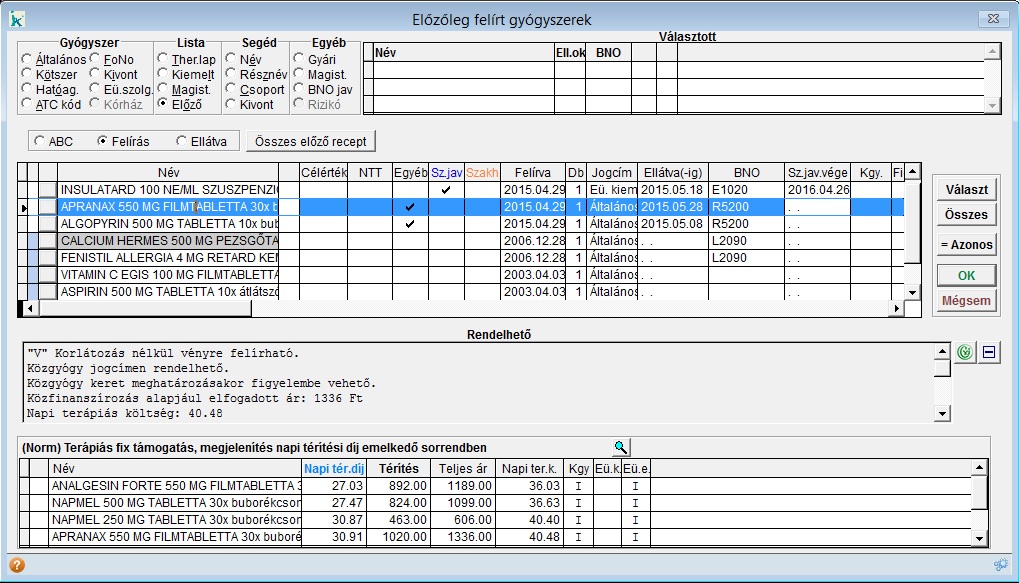Click the Választ button
The image size is (1019, 583).
[x=966, y=190]
